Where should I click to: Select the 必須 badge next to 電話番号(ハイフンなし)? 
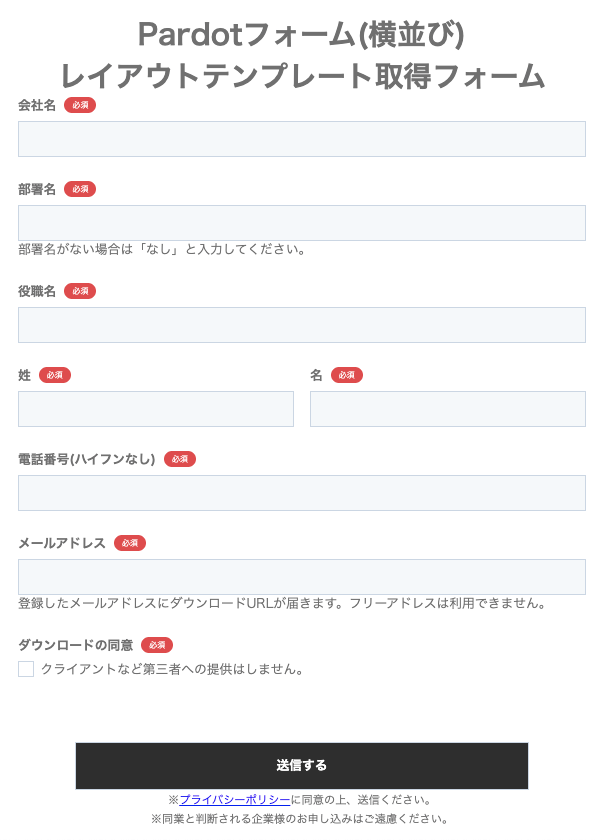point(180,459)
